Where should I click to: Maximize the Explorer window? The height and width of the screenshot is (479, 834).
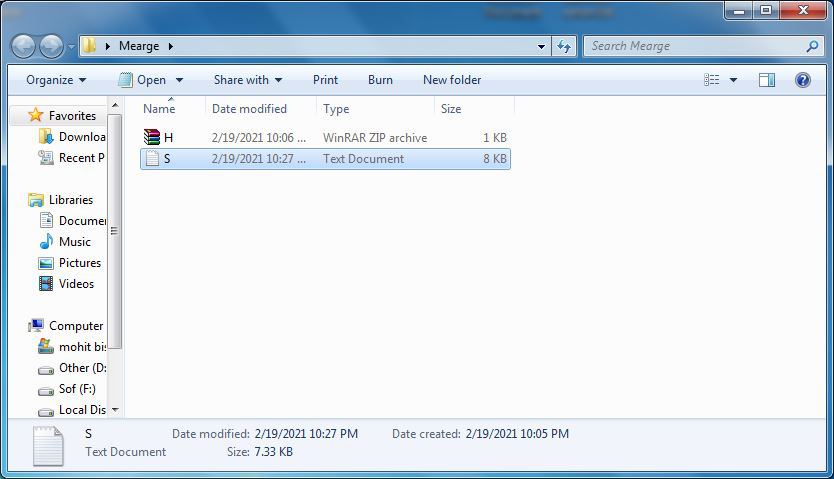tap(765, 10)
